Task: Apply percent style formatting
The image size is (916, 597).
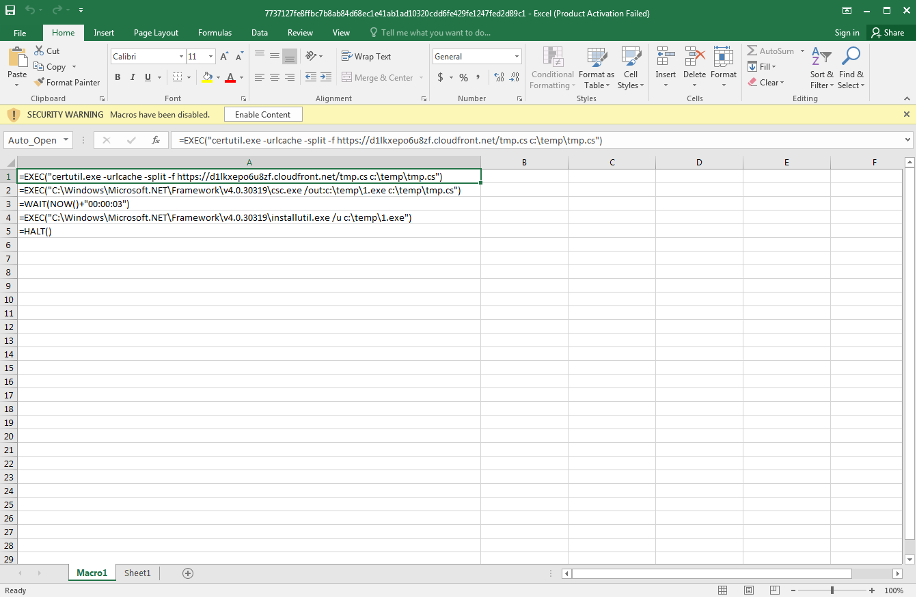Action: 463,77
